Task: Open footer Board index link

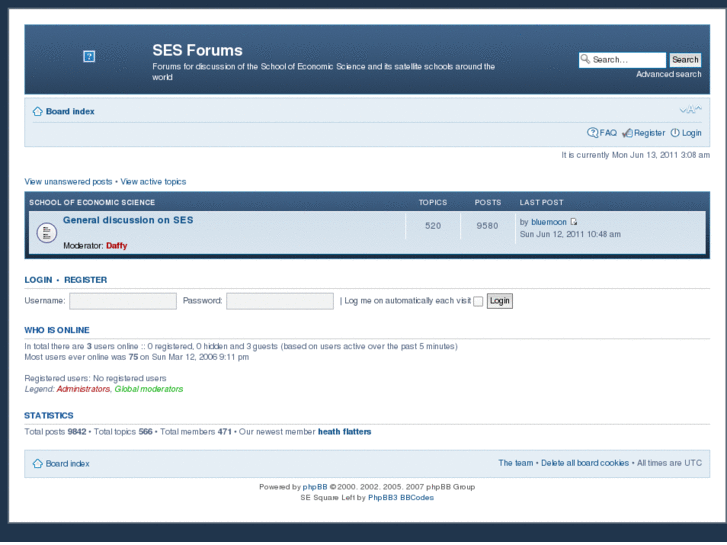Action: point(68,464)
